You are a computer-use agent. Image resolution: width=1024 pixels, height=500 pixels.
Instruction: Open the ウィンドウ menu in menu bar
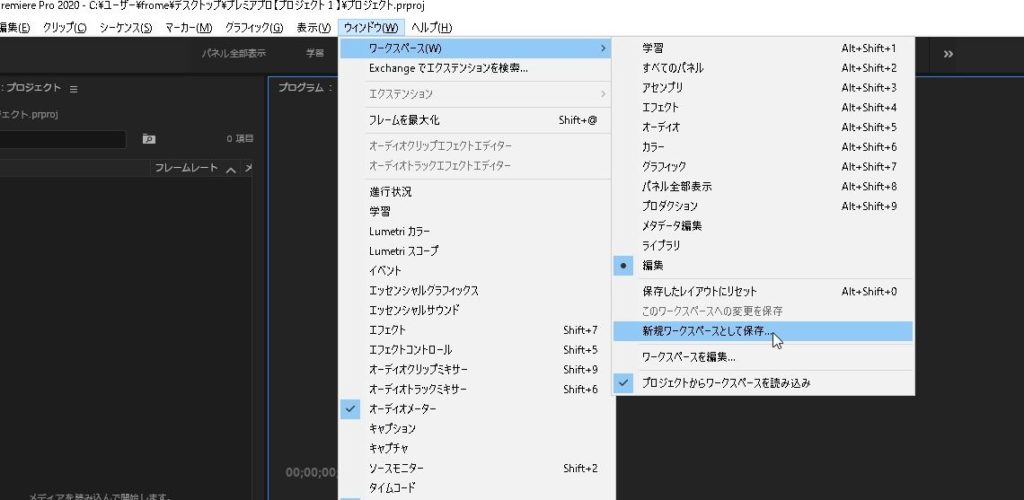[370, 27]
